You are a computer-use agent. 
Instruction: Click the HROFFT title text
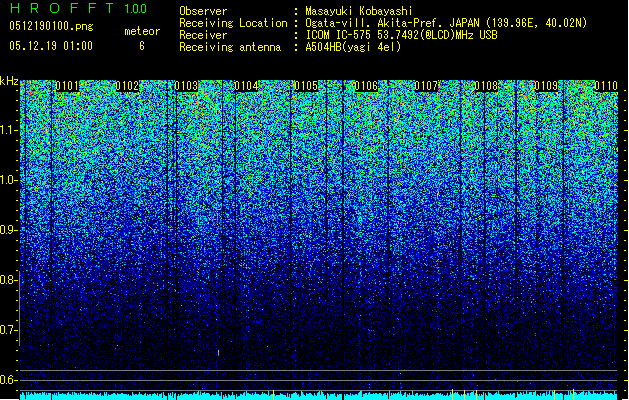pyautogui.click(x=62, y=8)
